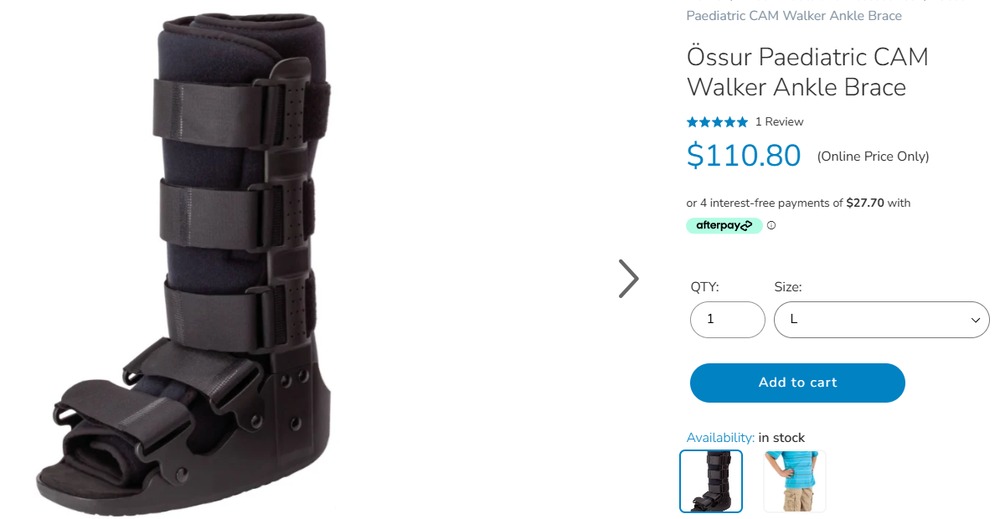The height and width of the screenshot is (519, 1000).
Task: Click the $110.80 price text
Action: click(744, 156)
